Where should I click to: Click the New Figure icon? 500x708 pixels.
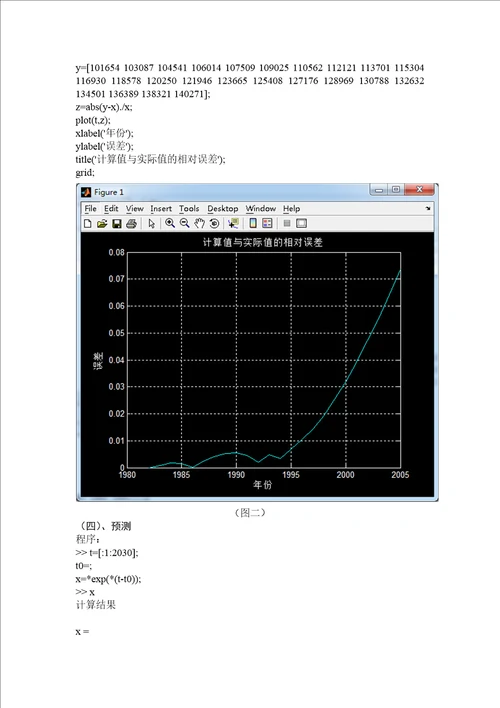point(88,224)
